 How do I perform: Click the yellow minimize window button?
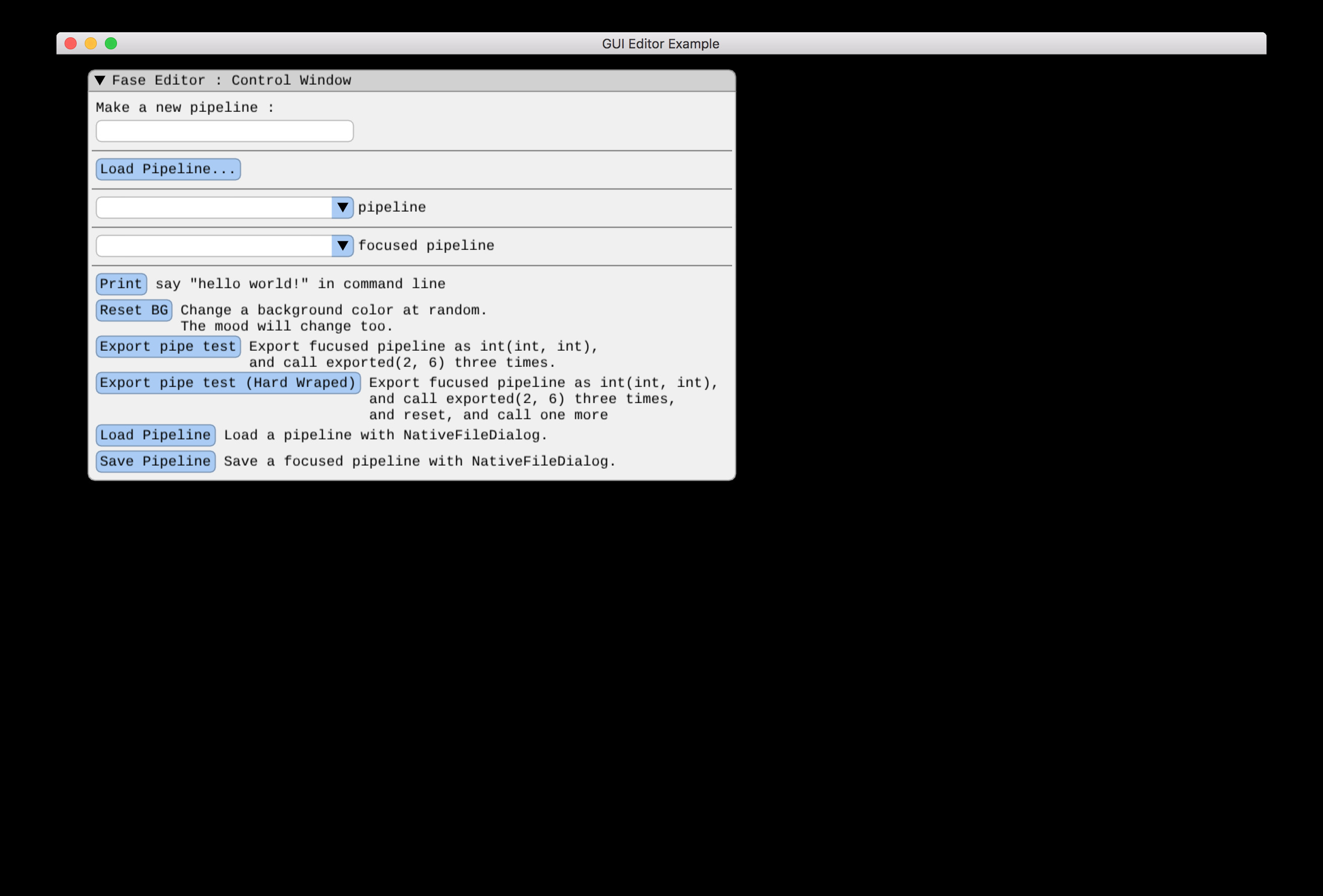point(91,44)
